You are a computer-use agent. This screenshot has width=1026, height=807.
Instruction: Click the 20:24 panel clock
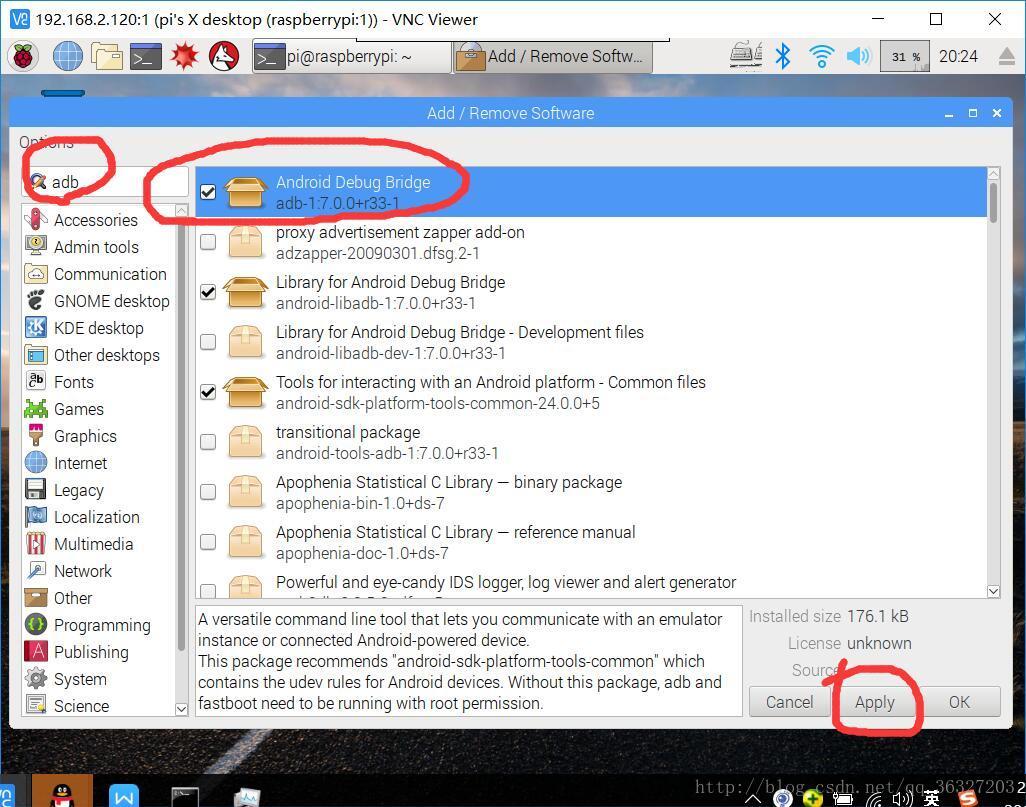[958, 56]
